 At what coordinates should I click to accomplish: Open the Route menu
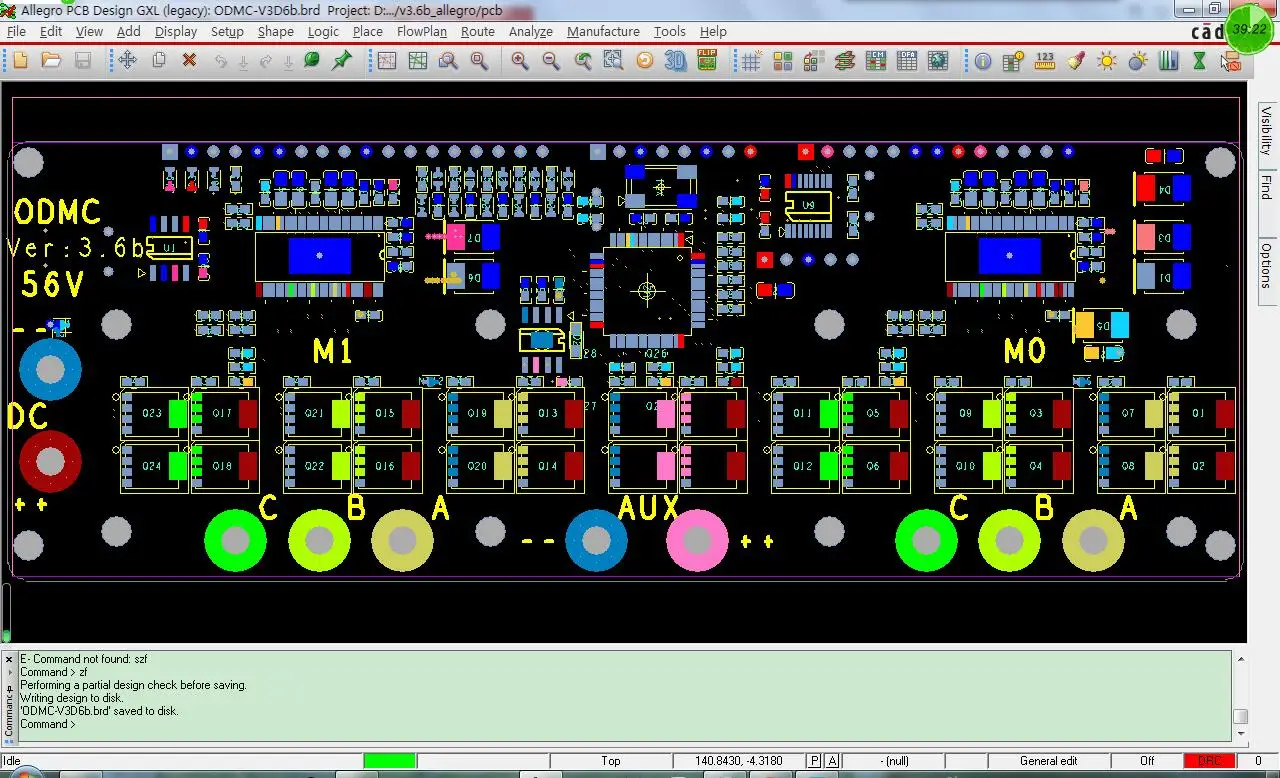pyautogui.click(x=478, y=31)
